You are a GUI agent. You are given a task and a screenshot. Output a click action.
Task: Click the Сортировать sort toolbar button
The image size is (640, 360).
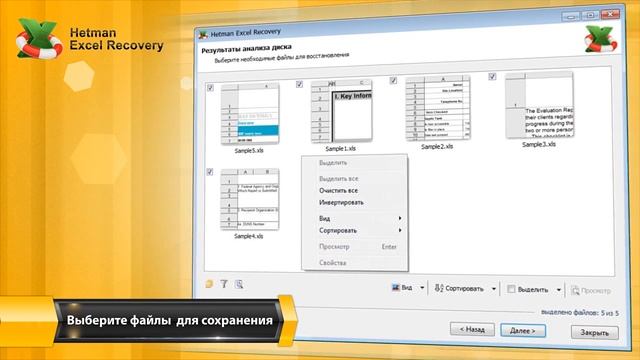tap(459, 288)
